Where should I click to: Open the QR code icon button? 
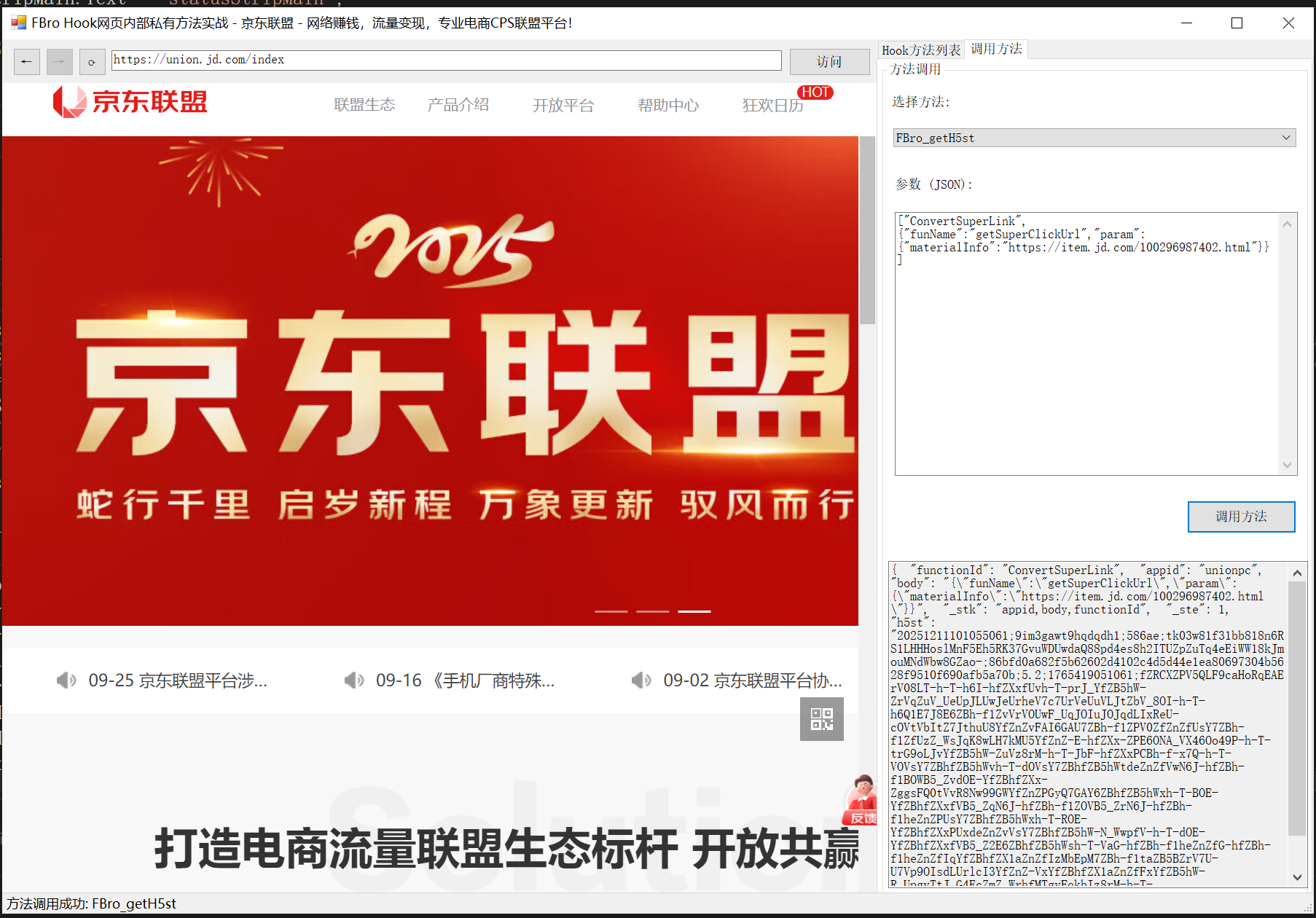(x=822, y=719)
